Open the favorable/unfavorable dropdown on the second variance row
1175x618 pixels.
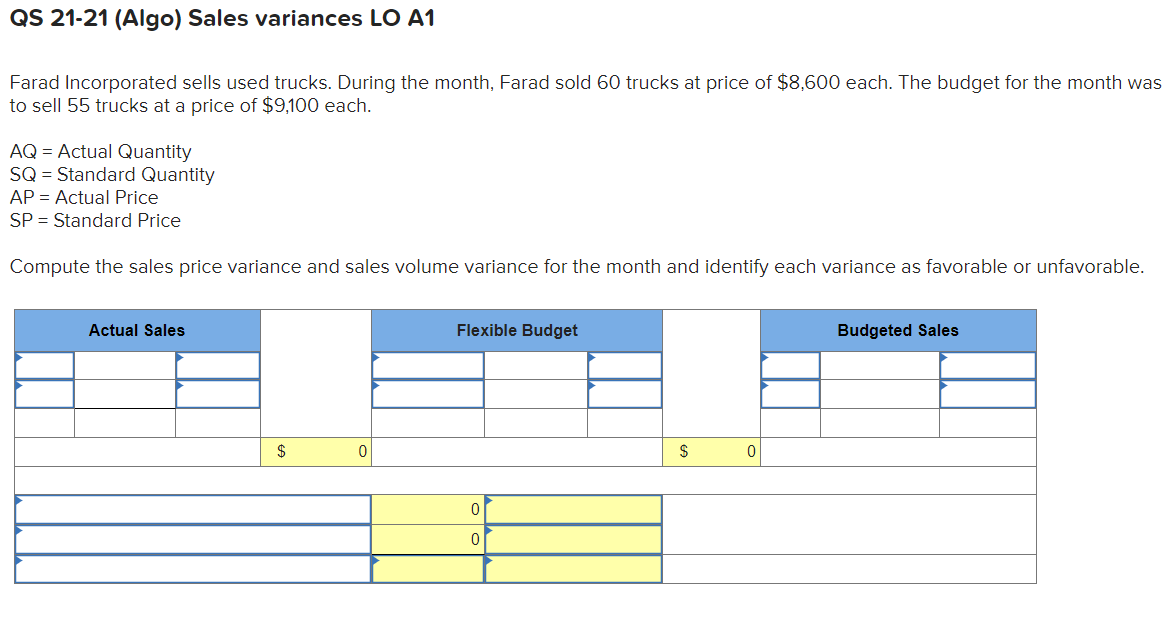click(572, 538)
